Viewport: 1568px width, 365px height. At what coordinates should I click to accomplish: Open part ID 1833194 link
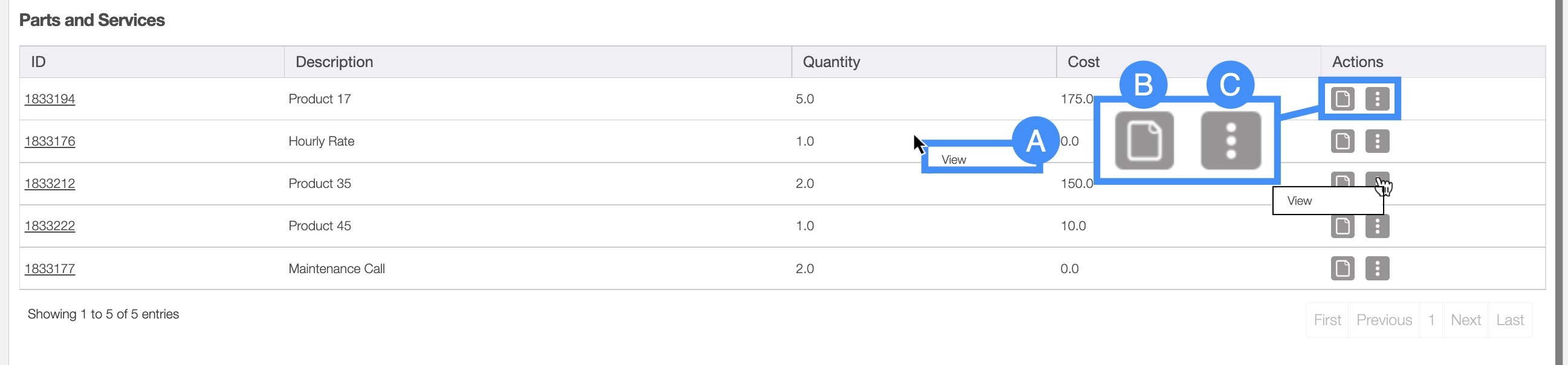pos(50,99)
